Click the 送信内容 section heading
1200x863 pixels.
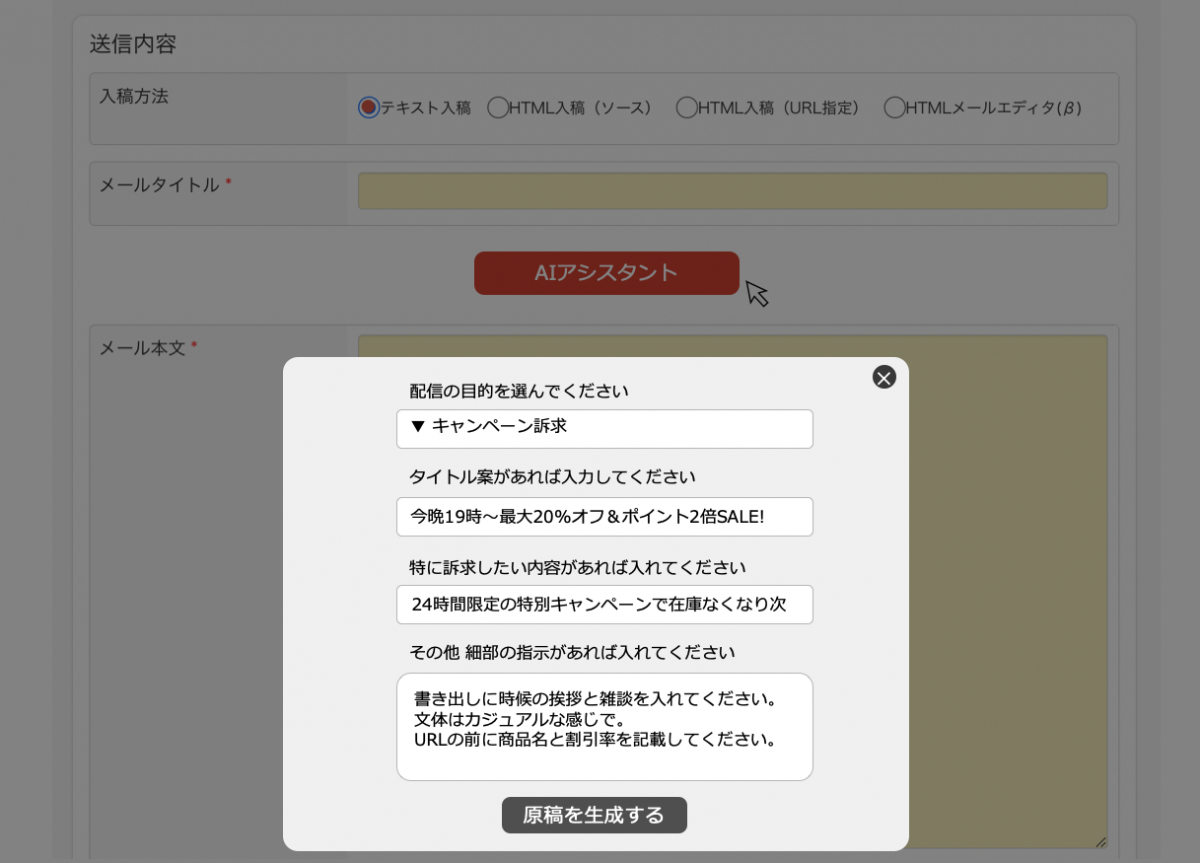pyautogui.click(x=133, y=44)
